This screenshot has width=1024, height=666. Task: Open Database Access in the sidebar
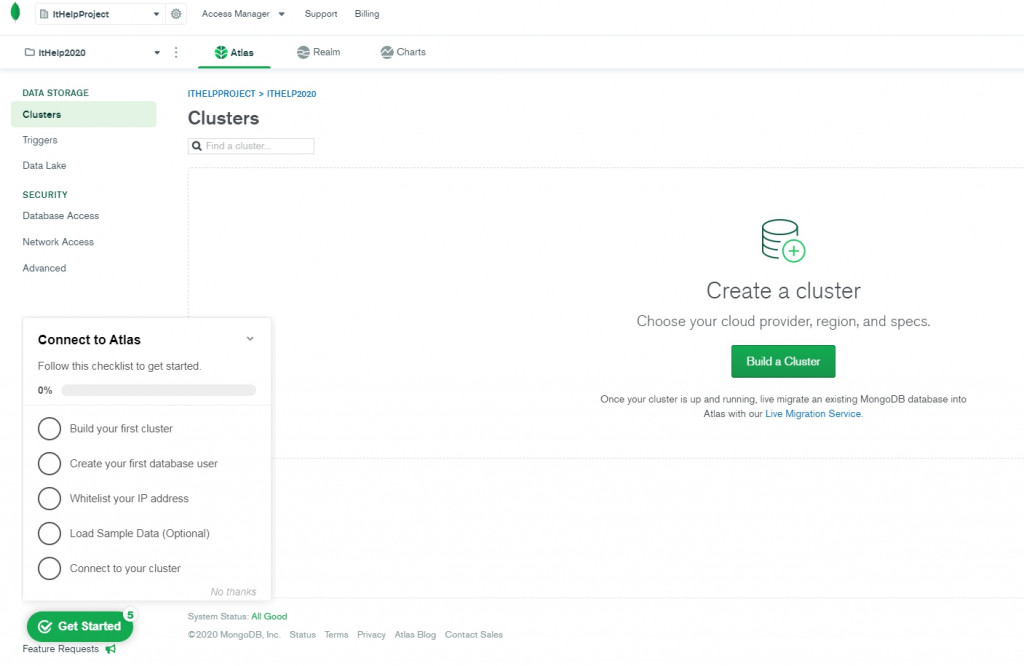point(61,215)
